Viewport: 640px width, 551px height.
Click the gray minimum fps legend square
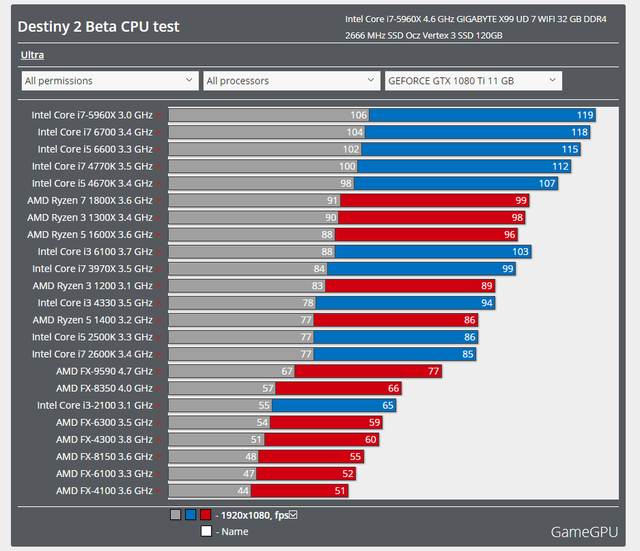pyautogui.click(x=176, y=515)
